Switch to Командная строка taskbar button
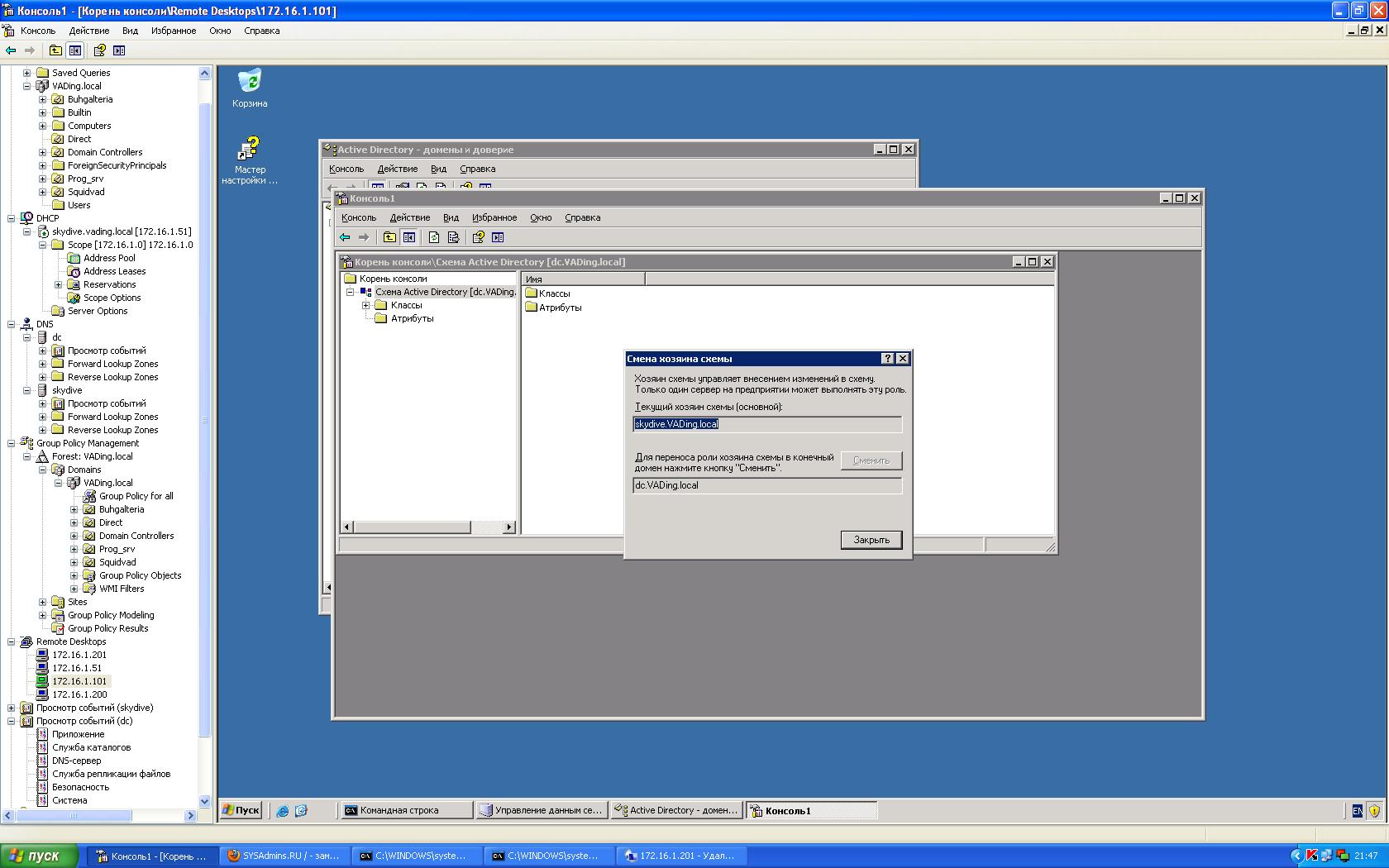 point(406,811)
